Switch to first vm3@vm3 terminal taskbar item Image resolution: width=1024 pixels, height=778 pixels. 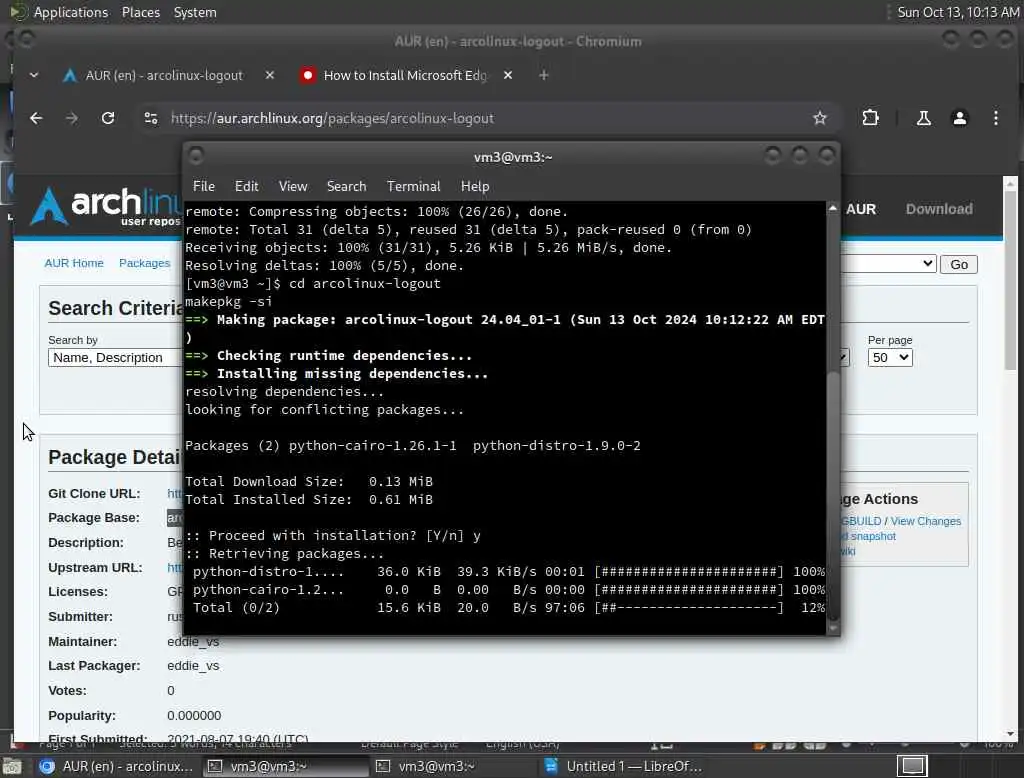click(284, 766)
